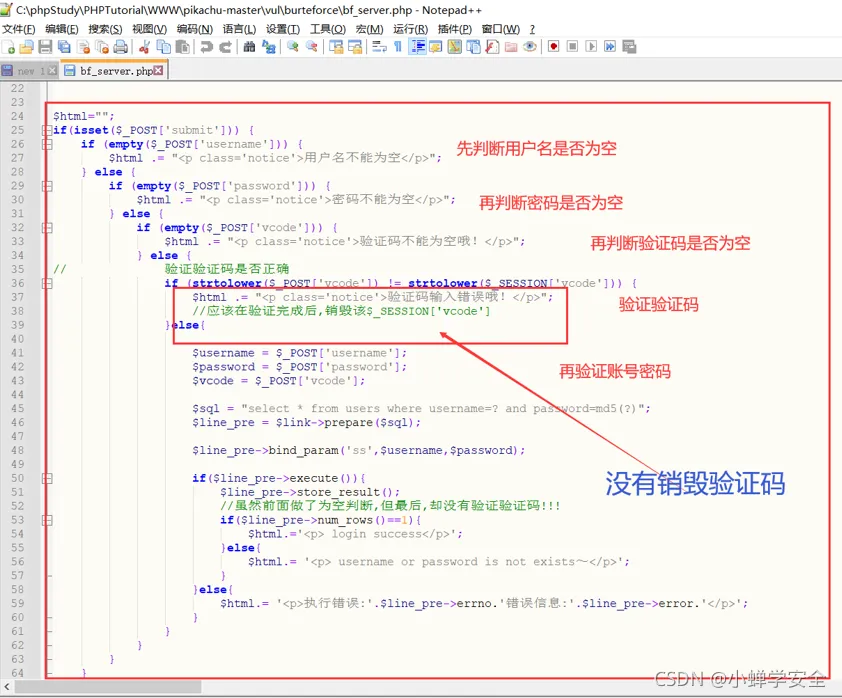Click the Replace toolbar icon
This screenshot has height=698, width=842.
pyautogui.click(x=268, y=47)
